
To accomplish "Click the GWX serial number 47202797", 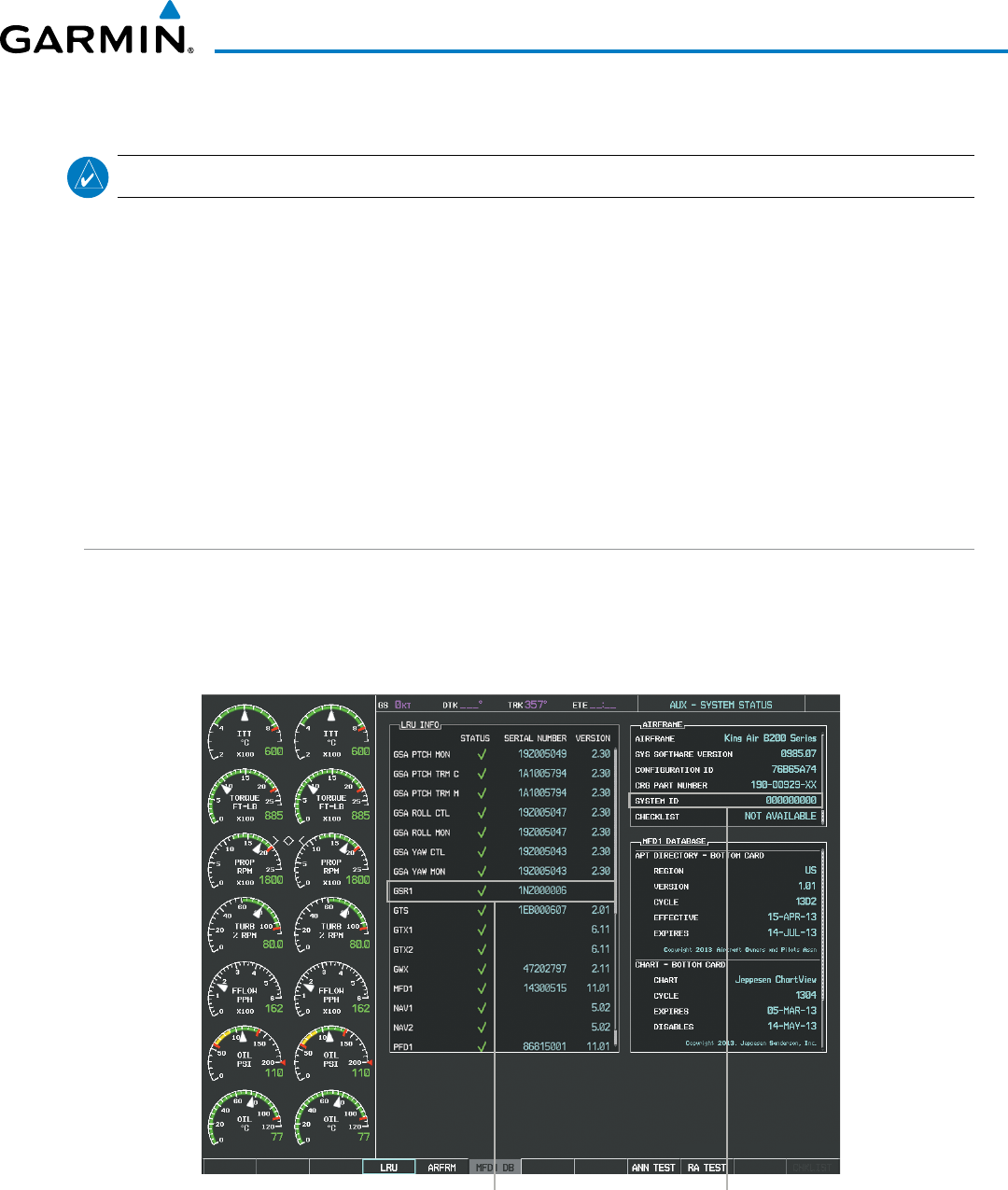I will pos(544,969).
